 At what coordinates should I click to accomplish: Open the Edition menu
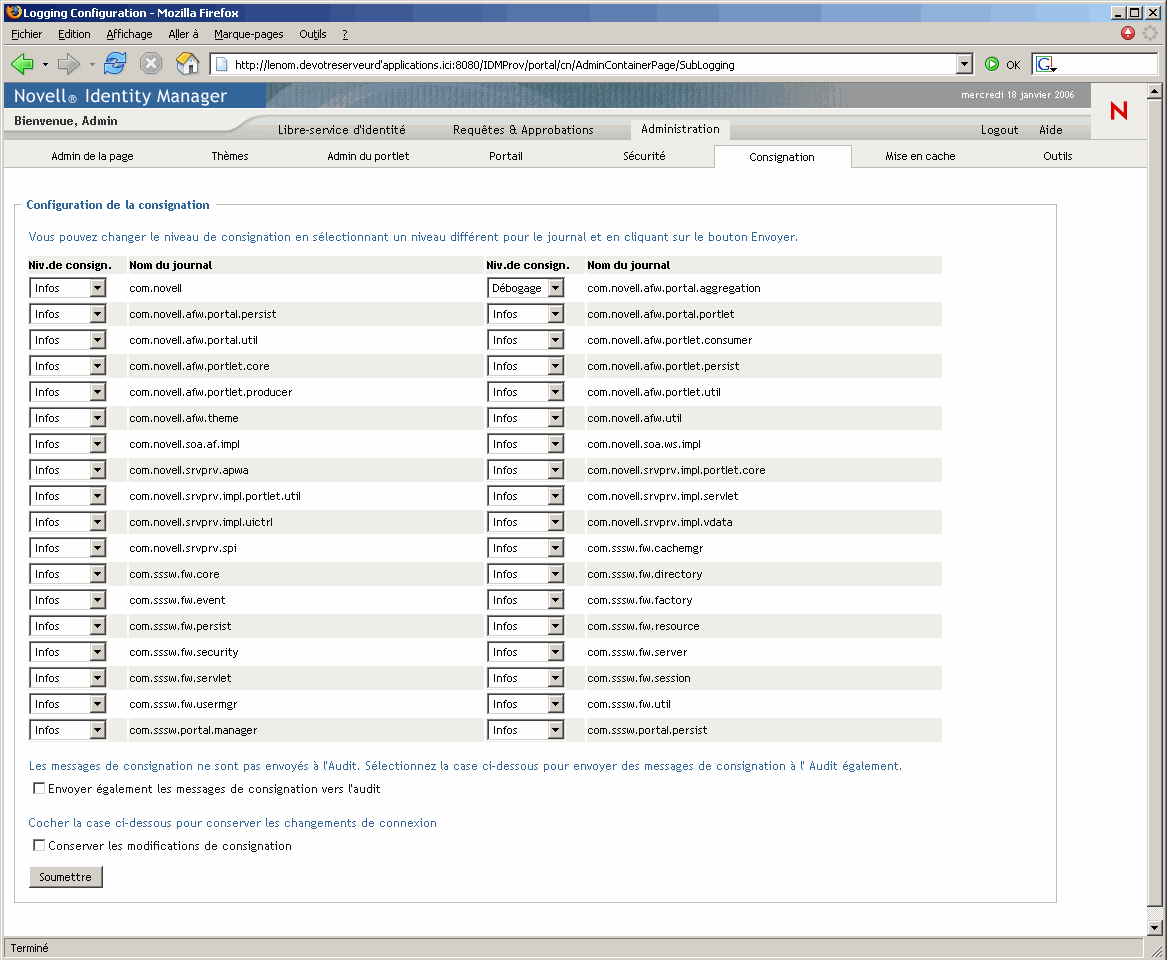[x=74, y=34]
